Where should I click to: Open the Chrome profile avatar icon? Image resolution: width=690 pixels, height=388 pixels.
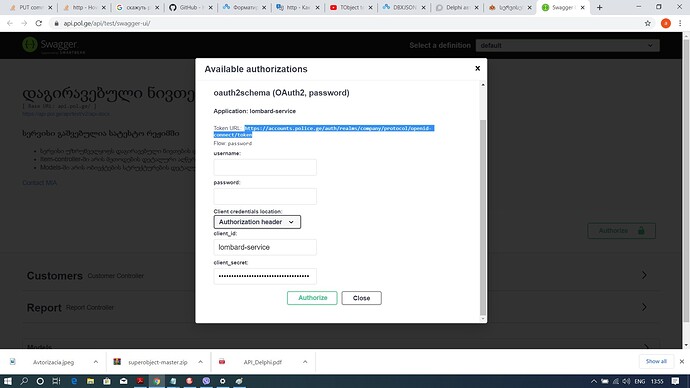(x=665, y=23)
